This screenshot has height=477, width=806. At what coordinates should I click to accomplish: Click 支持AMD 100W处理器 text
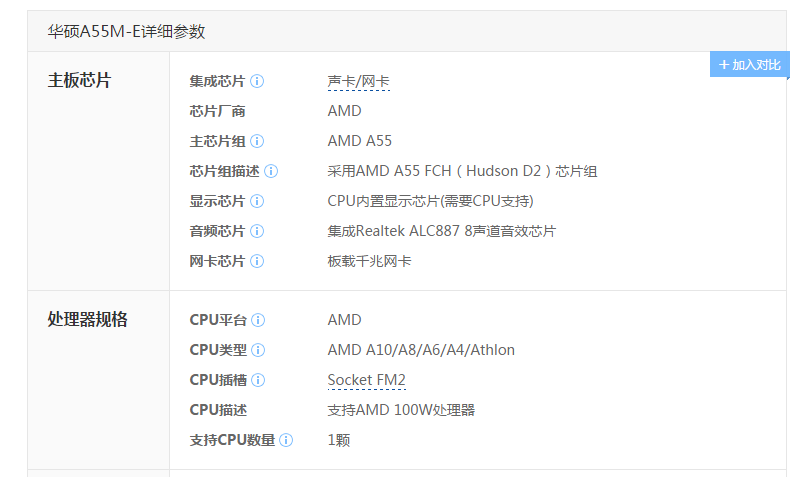coord(401,410)
